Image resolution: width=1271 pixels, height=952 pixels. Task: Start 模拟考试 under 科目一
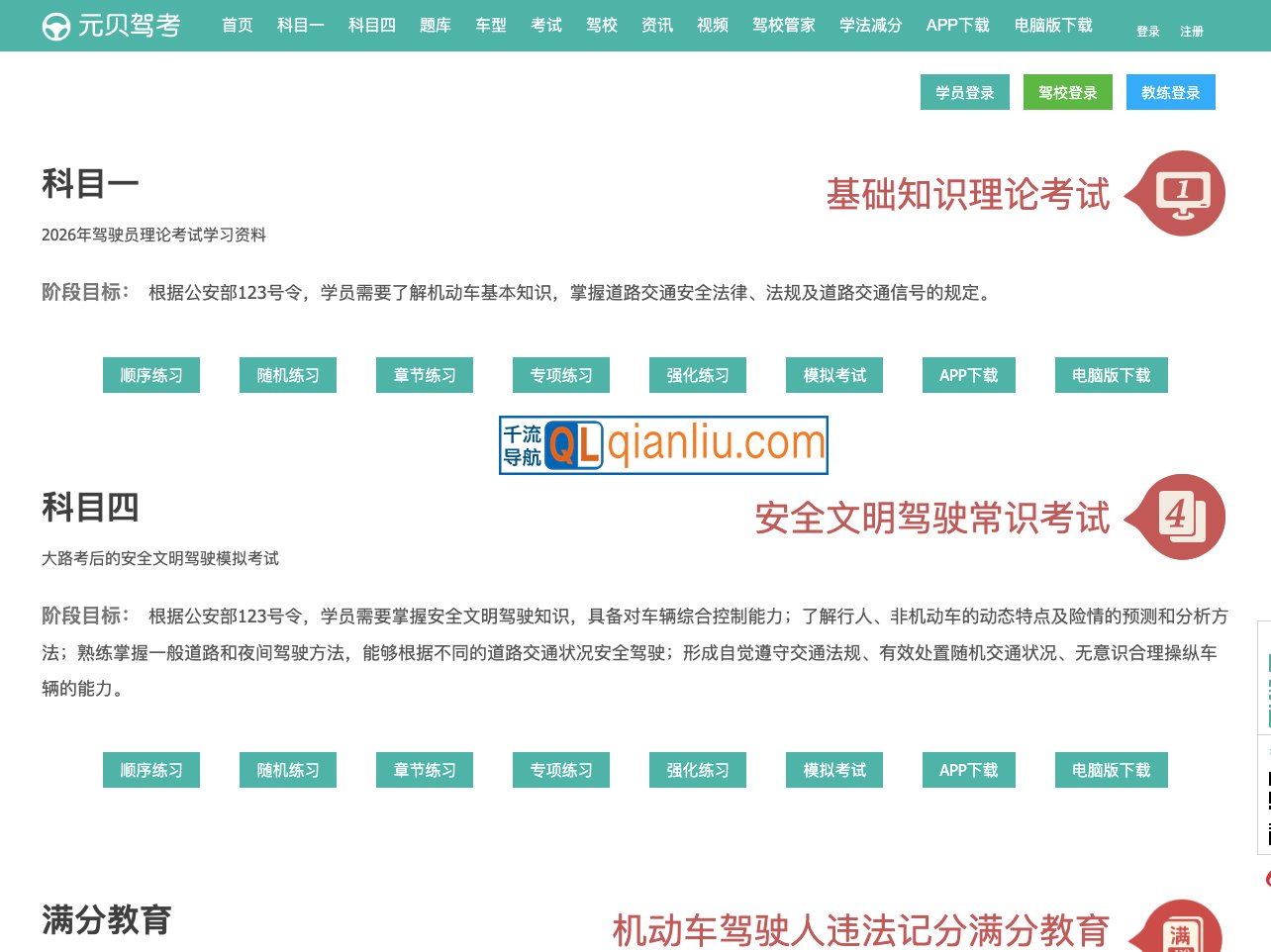coord(834,375)
